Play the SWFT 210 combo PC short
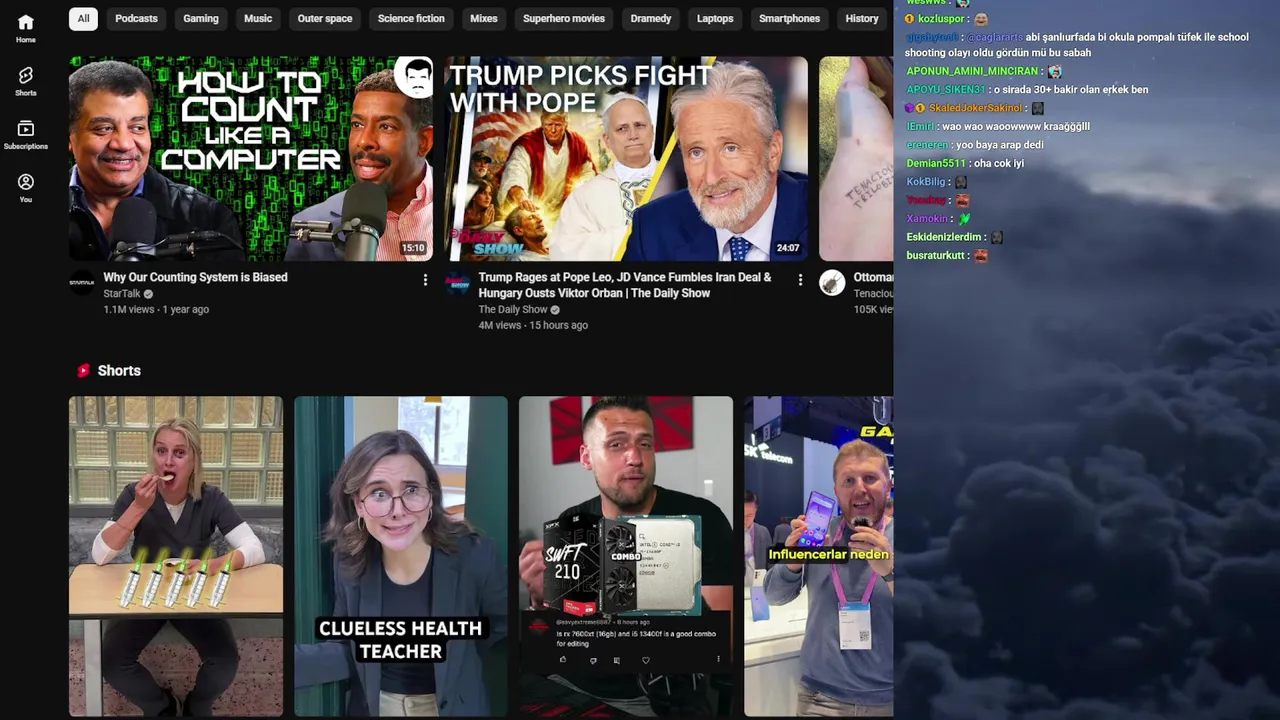 coord(626,556)
